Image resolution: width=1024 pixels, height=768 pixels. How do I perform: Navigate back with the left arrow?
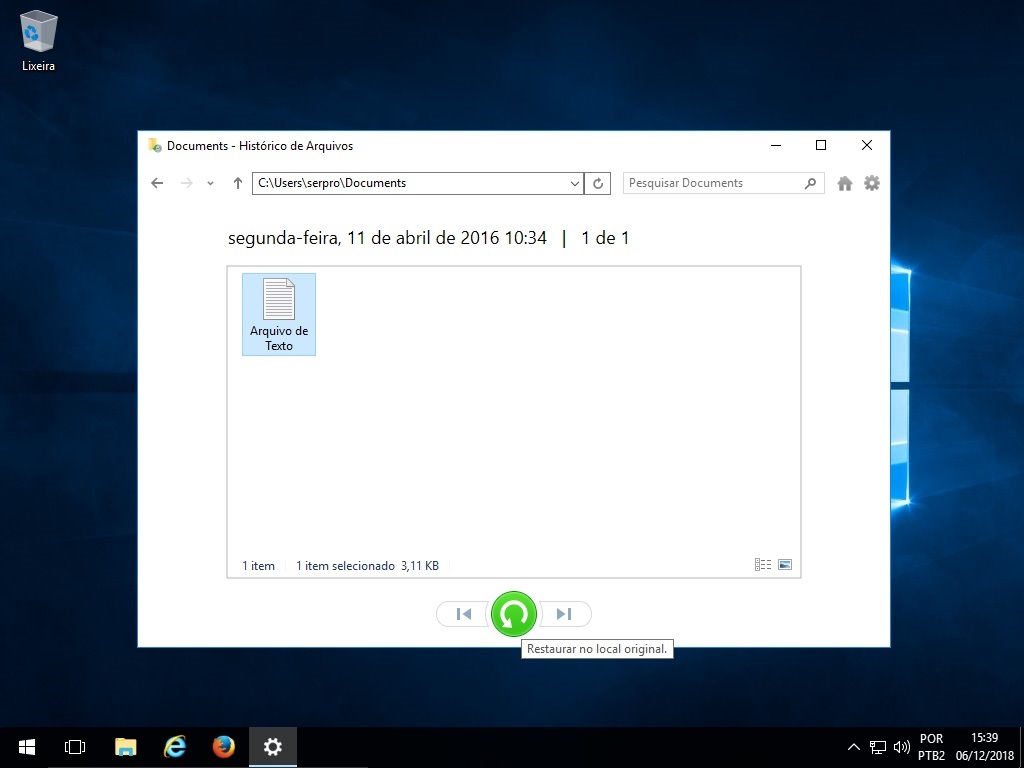pyautogui.click(x=157, y=183)
